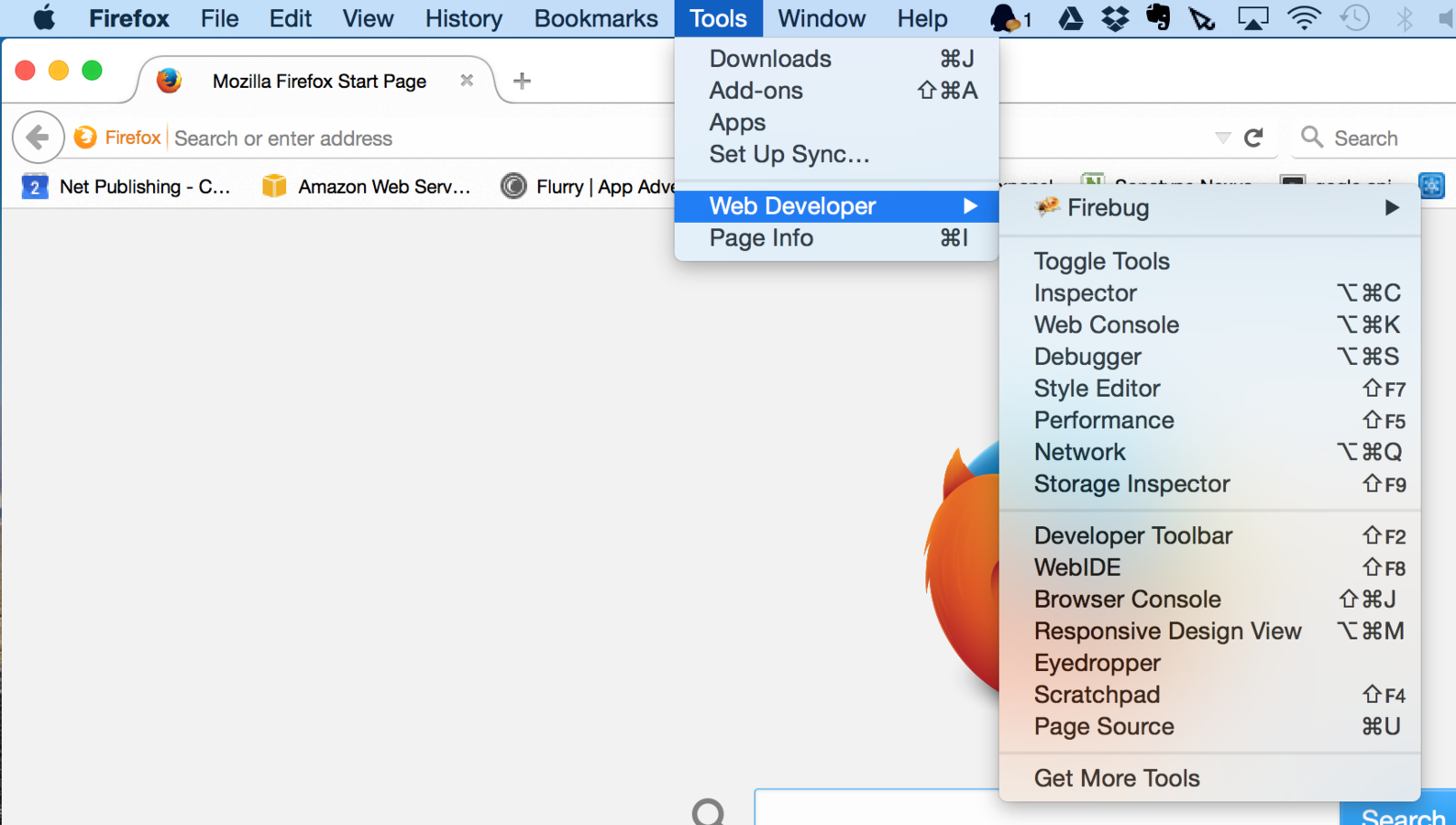Show the Developer Toolbar

(x=1209, y=535)
